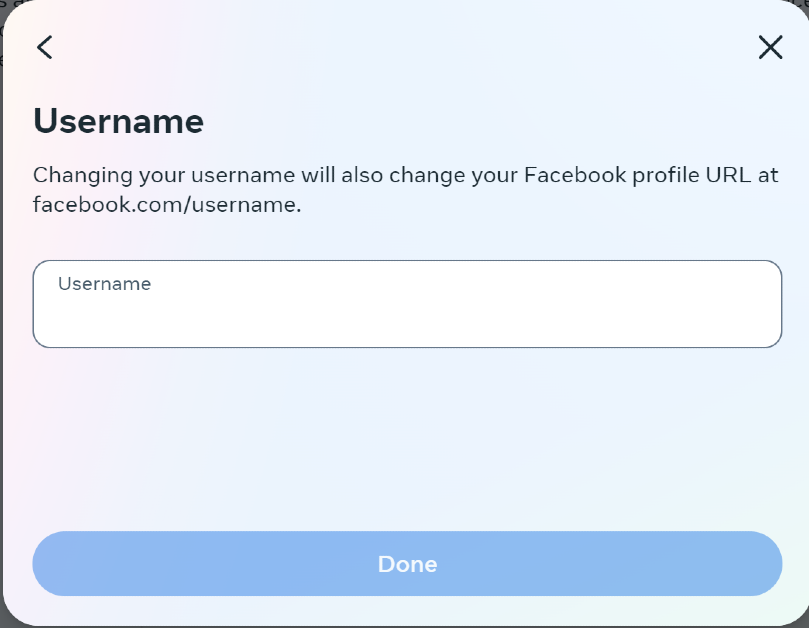Click the back arrow icon
This screenshot has width=809, height=628.
click(44, 47)
